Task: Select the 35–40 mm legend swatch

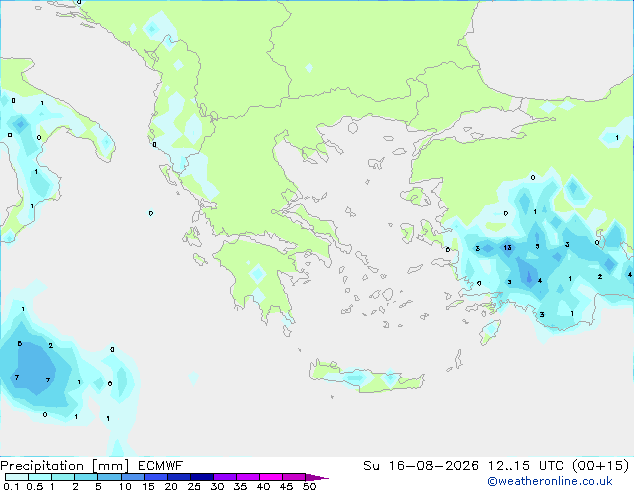Action: pos(248,477)
